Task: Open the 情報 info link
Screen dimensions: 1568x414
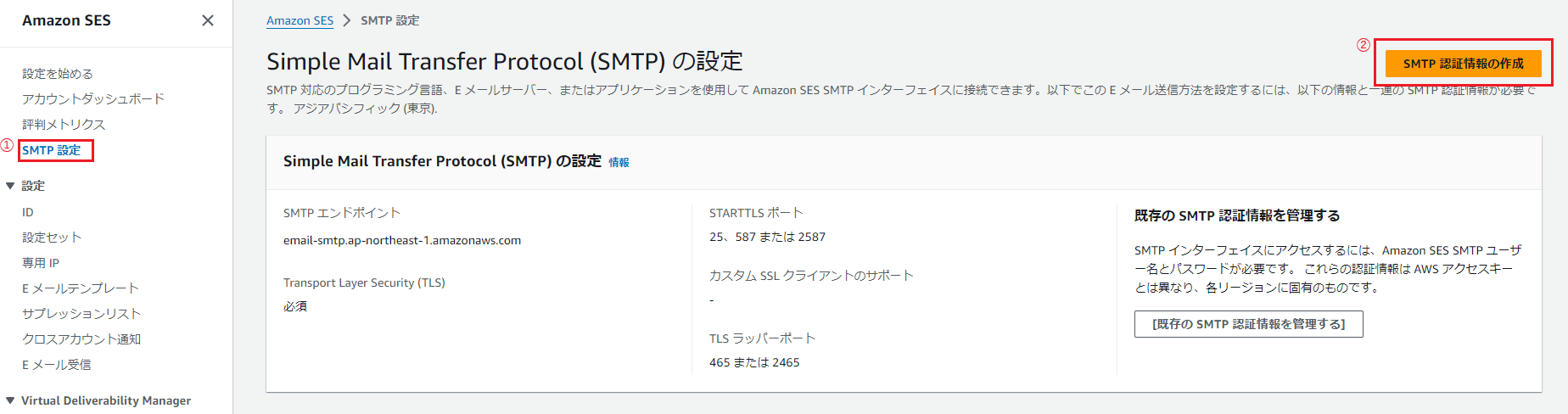Action: click(619, 162)
